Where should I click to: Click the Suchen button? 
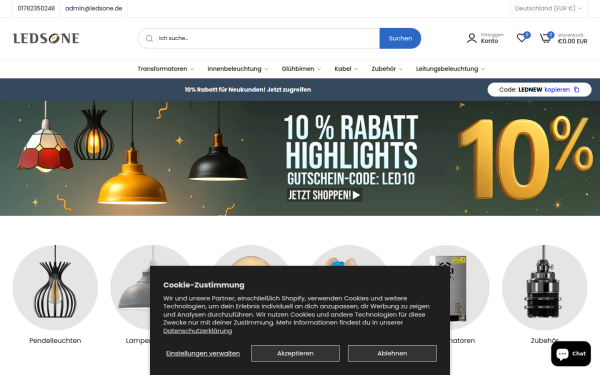tap(400, 38)
